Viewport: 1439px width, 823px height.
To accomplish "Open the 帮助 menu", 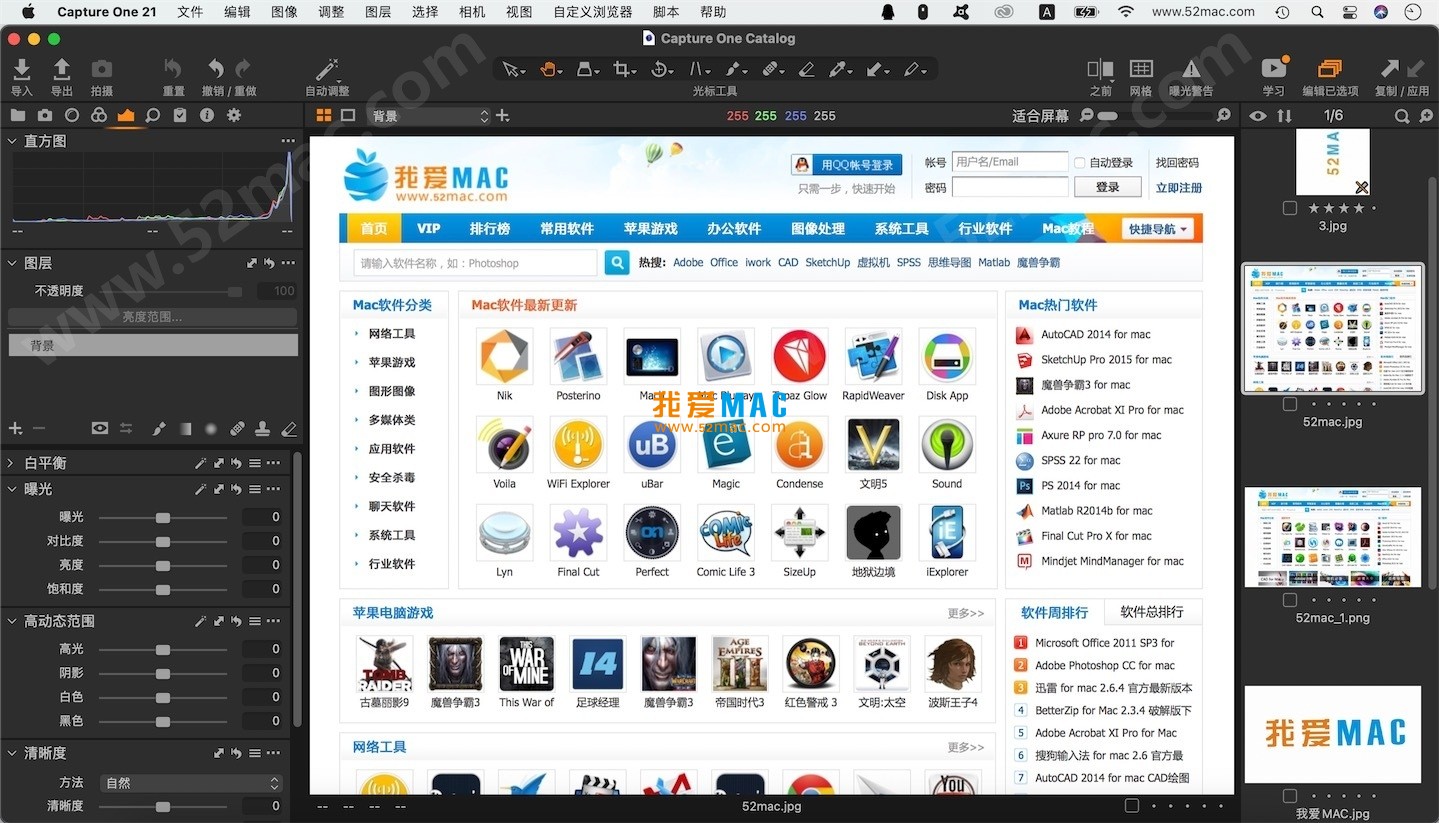I will point(713,12).
